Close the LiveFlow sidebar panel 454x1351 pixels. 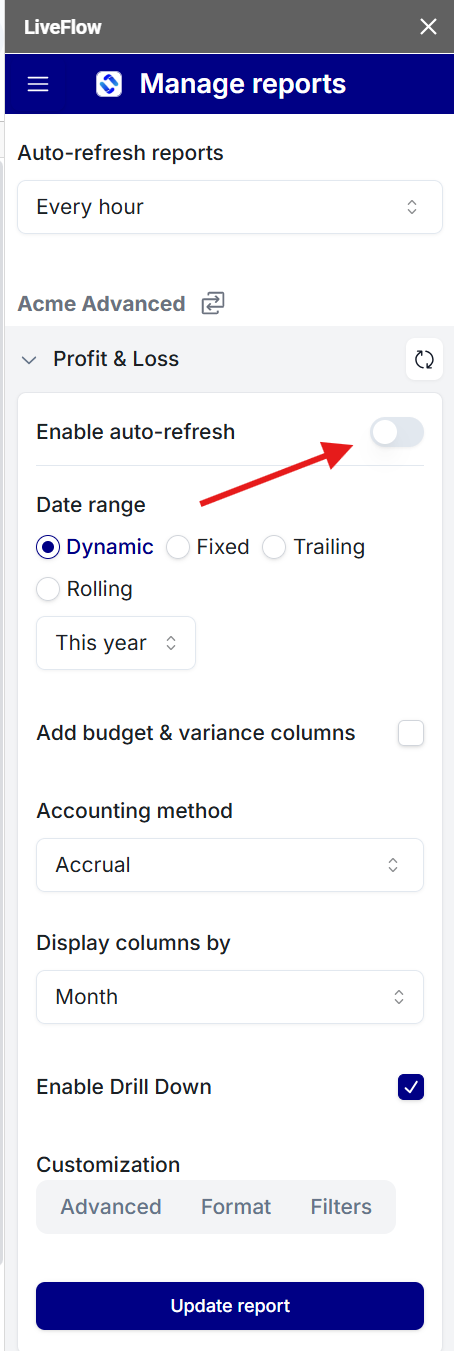coord(428,27)
